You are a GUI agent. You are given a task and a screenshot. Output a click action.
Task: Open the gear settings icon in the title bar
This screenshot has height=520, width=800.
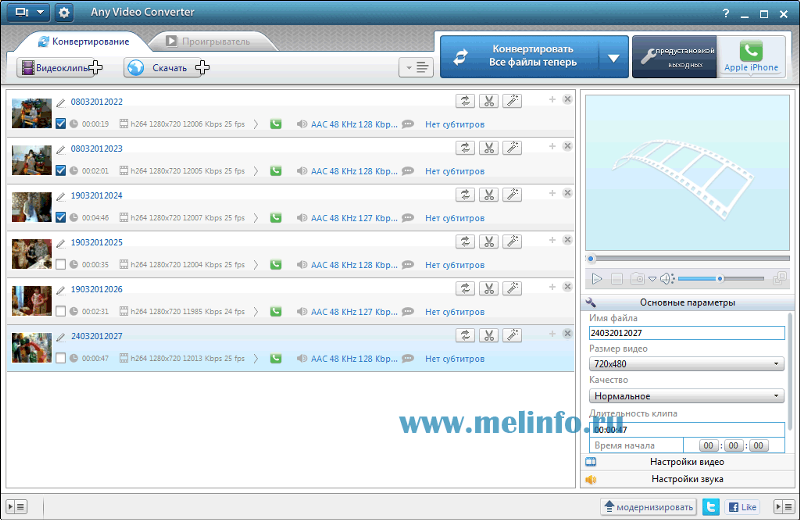pyautogui.click(x=64, y=13)
